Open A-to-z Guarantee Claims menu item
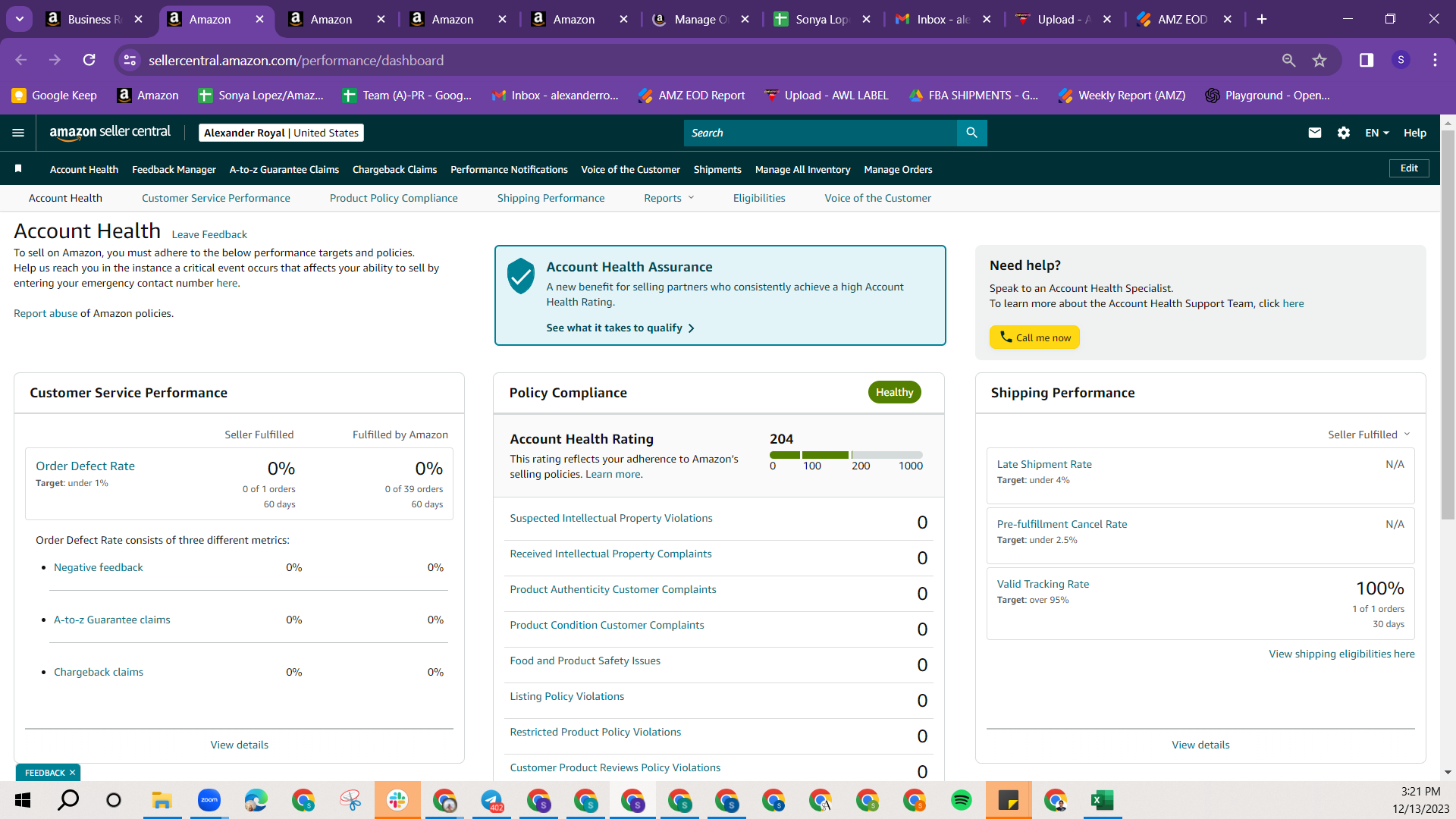 point(284,169)
